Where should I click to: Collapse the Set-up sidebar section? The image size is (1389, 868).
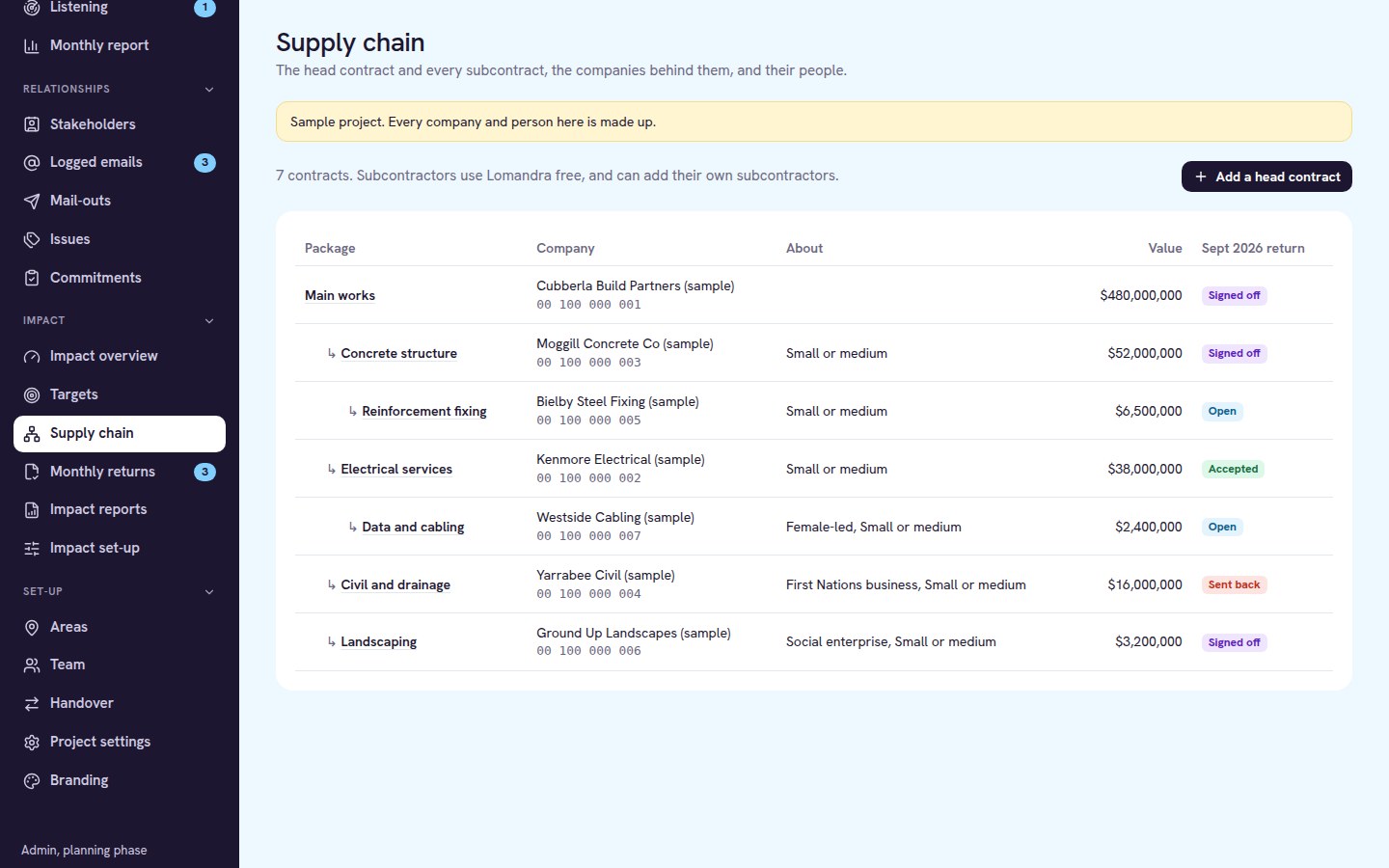[209, 591]
